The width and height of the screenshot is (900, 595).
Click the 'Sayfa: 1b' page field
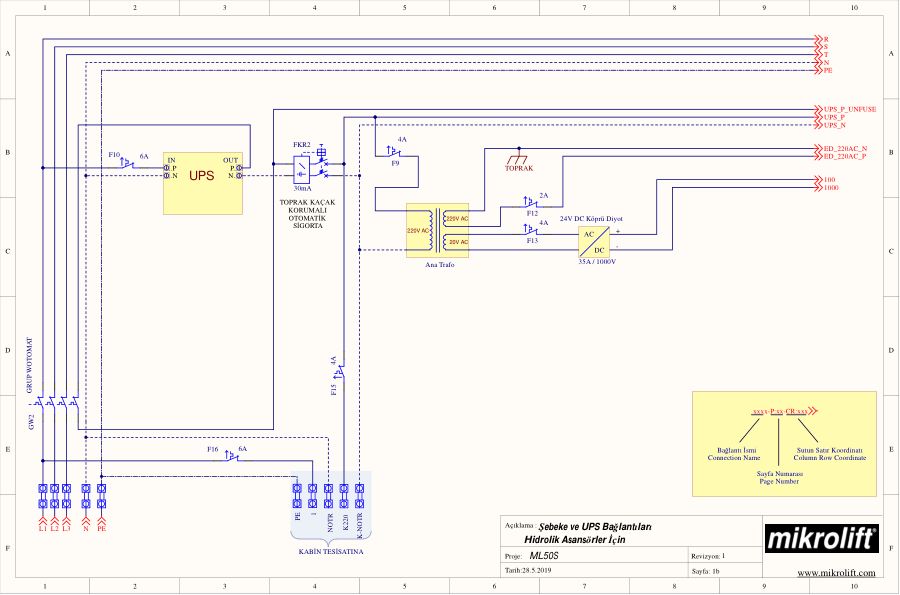(705, 571)
